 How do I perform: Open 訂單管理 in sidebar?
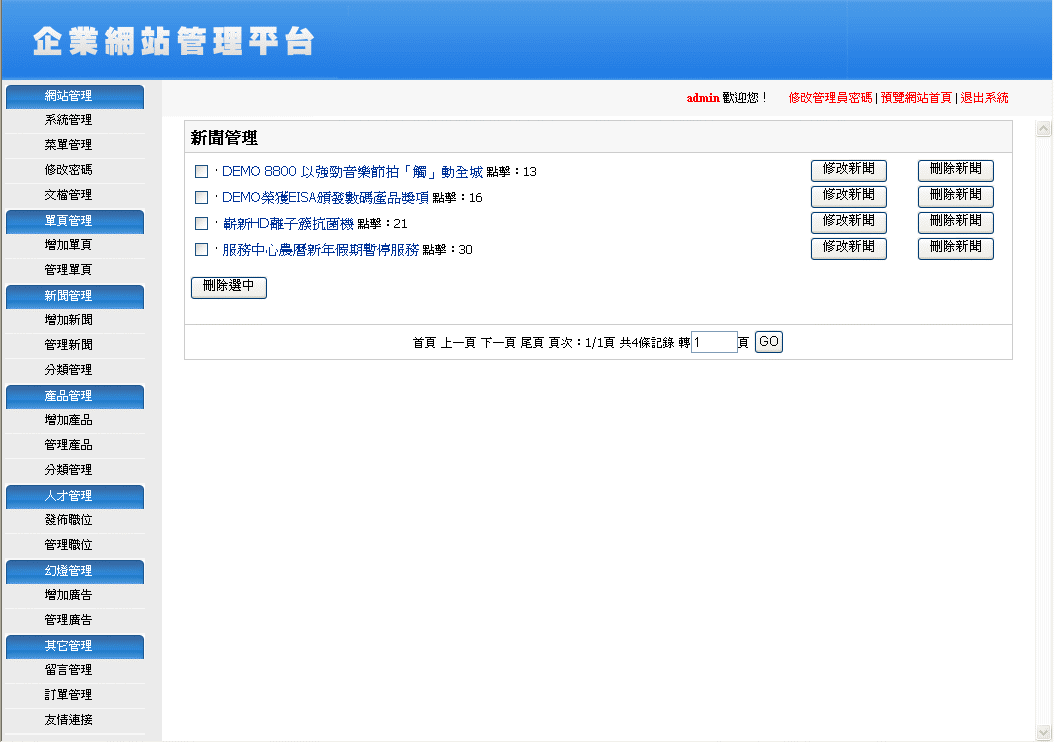pyautogui.click(x=68, y=695)
